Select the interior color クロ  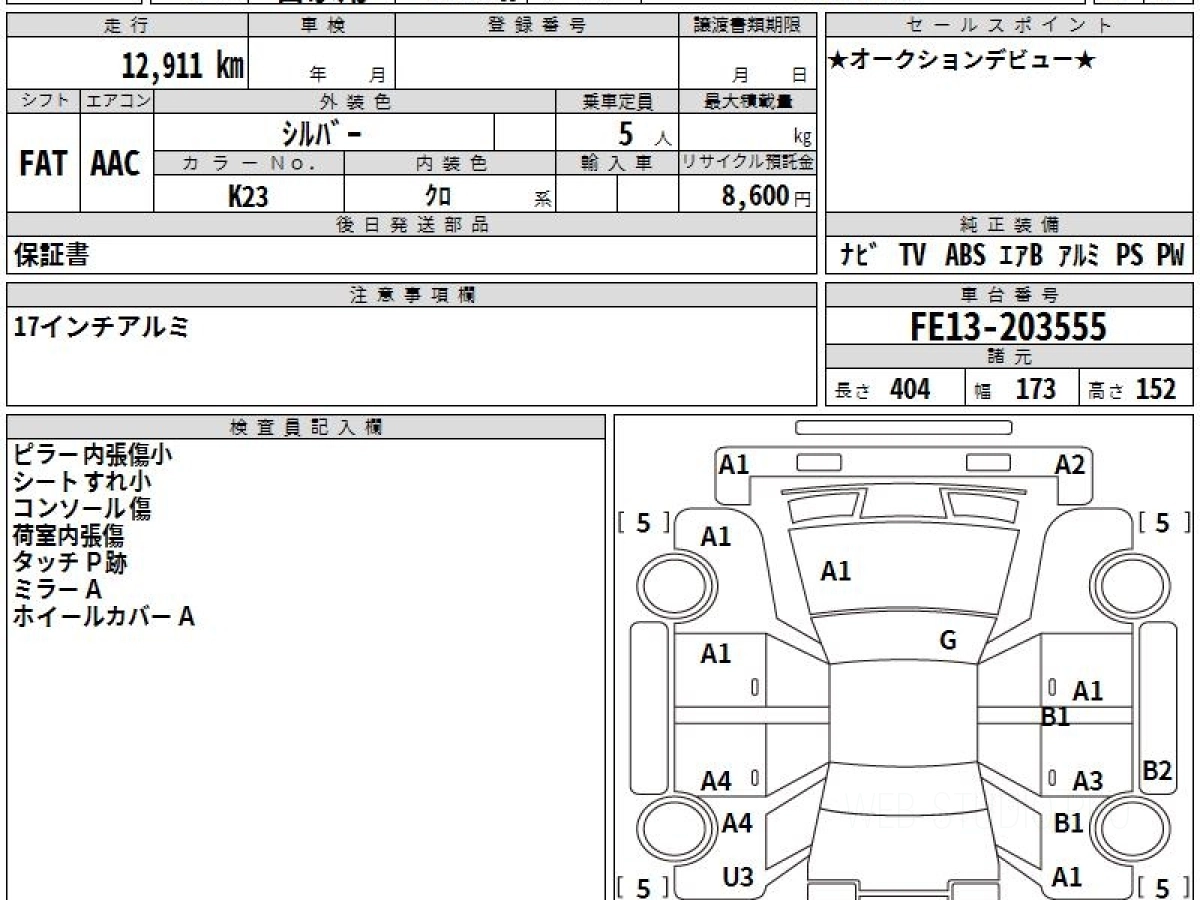tap(438, 195)
